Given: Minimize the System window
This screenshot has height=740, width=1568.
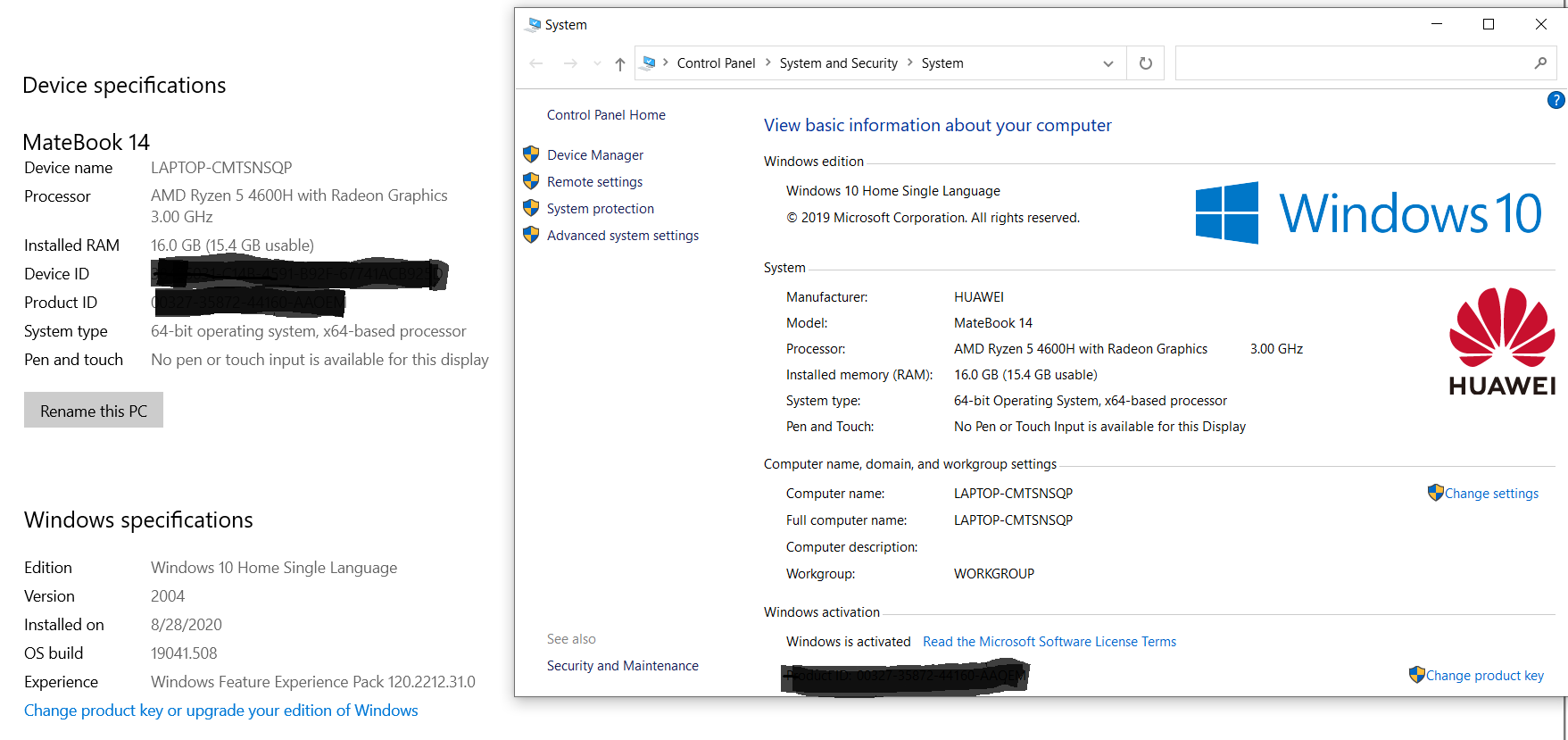Looking at the screenshot, I should tap(1437, 24).
